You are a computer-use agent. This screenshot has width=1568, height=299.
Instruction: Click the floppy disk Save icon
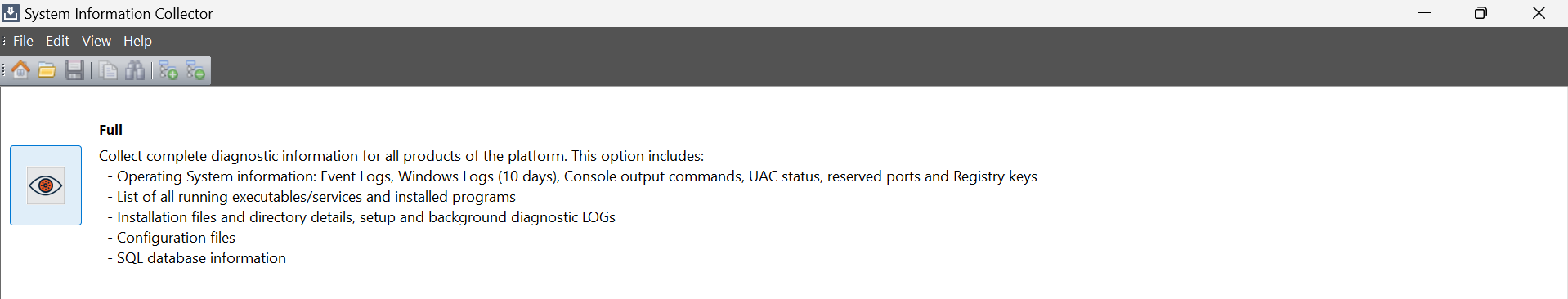[x=74, y=70]
